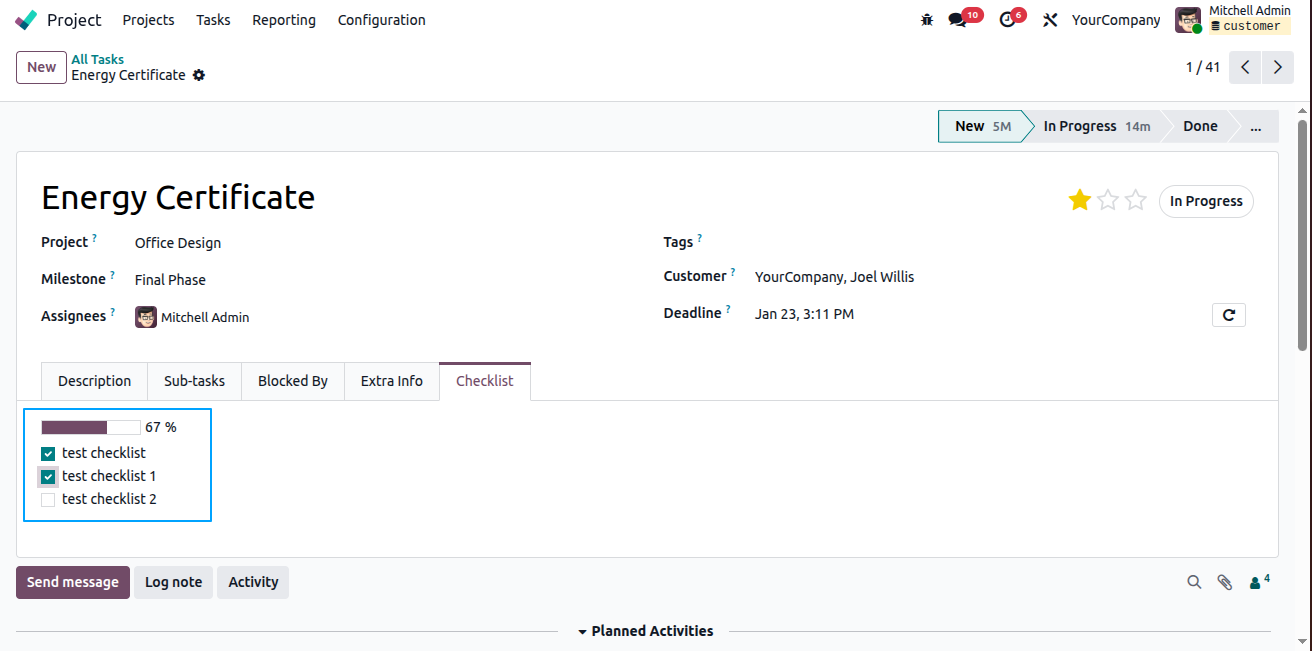
Task: Expand the '...' more stages dropdown
Action: click(x=1256, y=126)
